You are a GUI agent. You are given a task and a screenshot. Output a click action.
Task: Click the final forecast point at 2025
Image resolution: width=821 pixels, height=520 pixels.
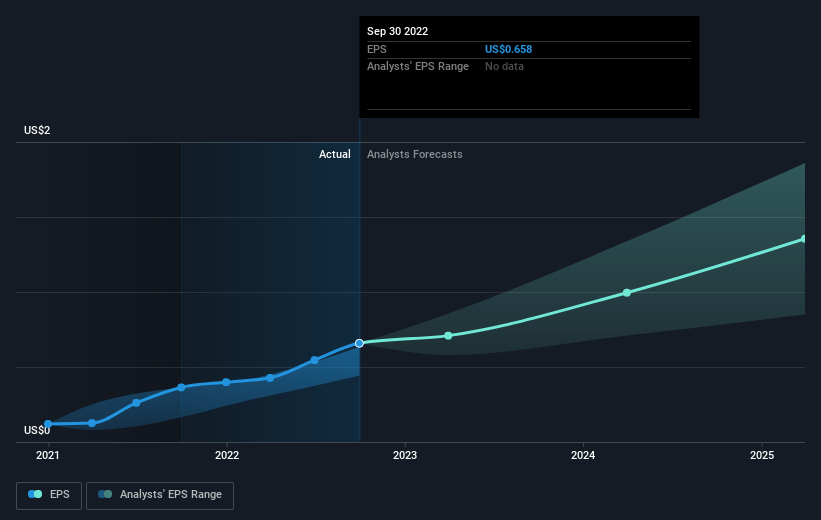click(804, 239)
